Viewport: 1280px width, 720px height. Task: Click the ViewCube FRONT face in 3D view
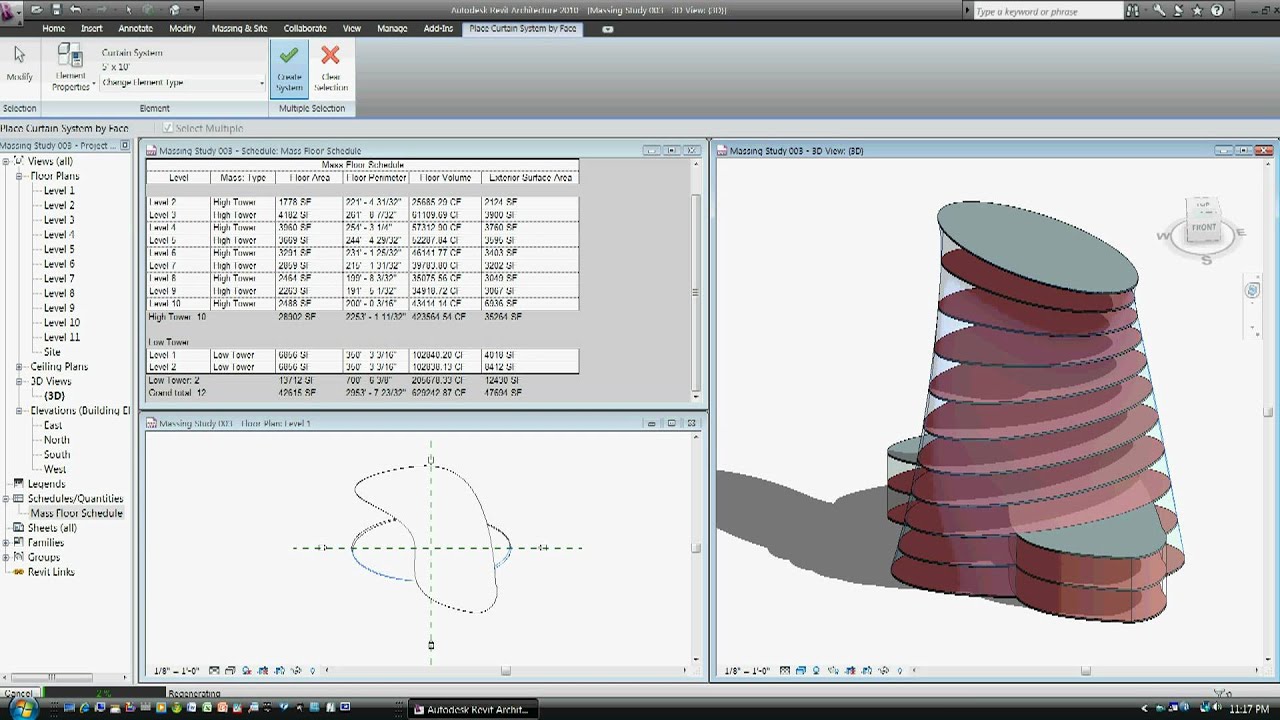point(1204,228)
